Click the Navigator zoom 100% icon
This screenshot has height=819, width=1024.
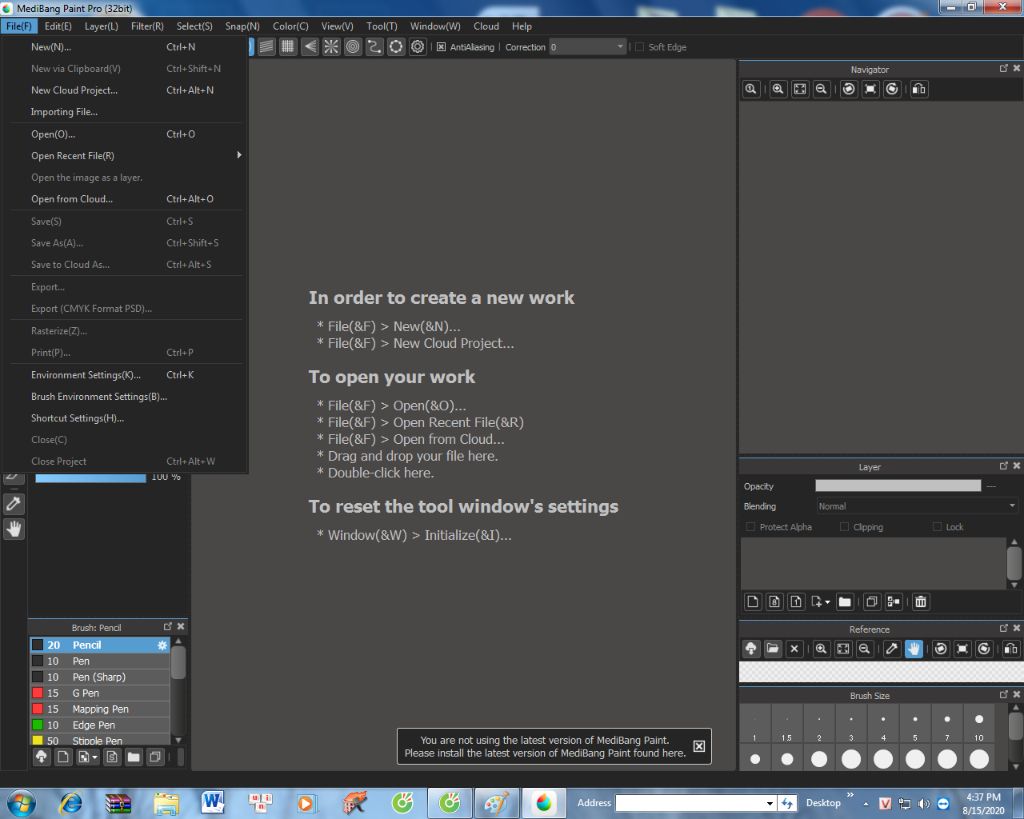pyautogui.click(x=751, y=89)
